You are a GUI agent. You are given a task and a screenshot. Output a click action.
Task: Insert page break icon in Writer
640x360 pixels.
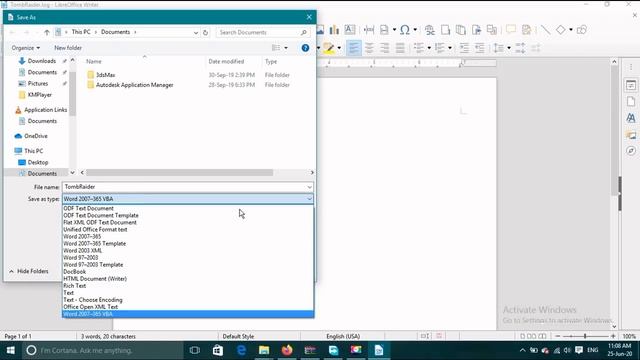pyautogui.click(x=369, y=29)
